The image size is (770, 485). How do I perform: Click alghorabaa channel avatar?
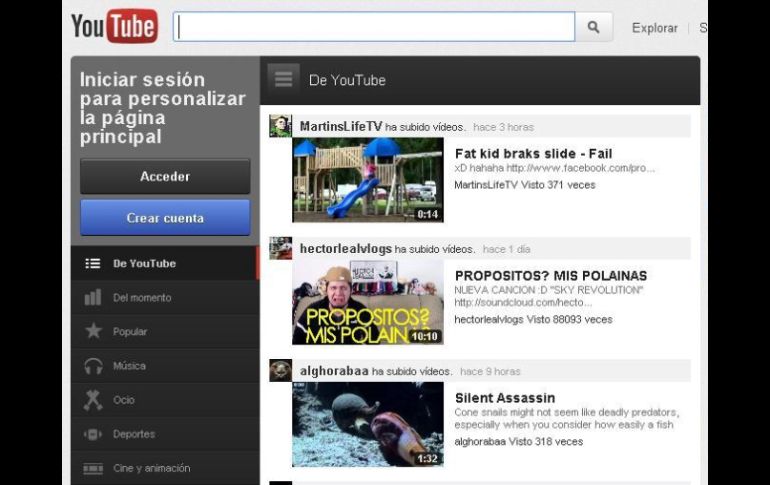click(280, 371)
